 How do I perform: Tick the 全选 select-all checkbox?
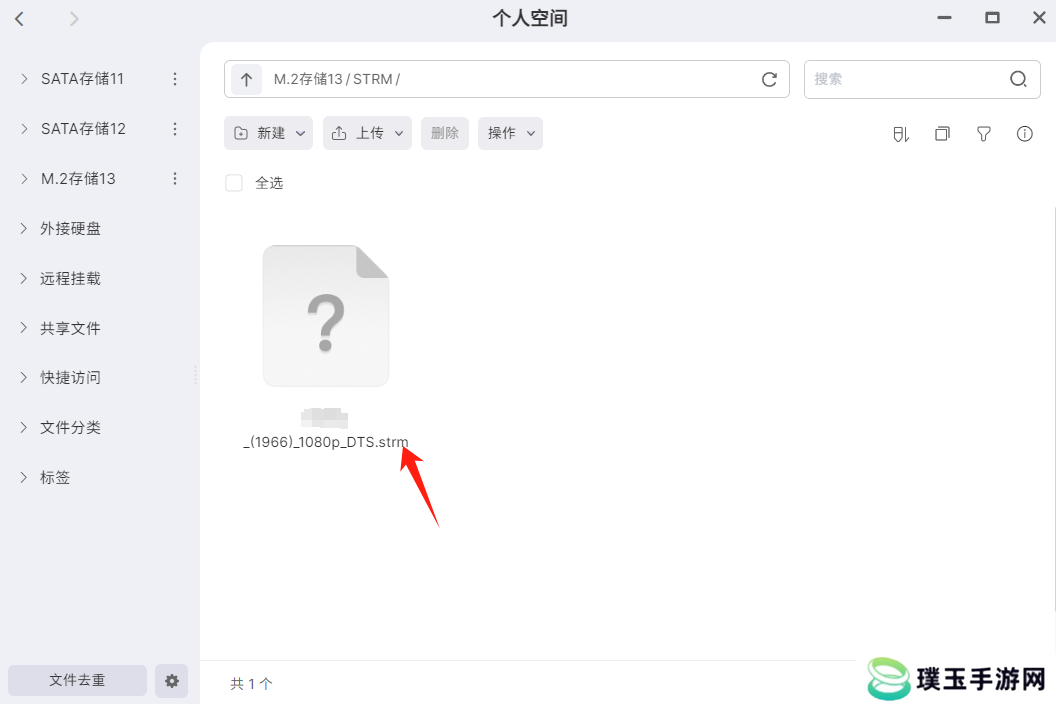pos(234,183)
